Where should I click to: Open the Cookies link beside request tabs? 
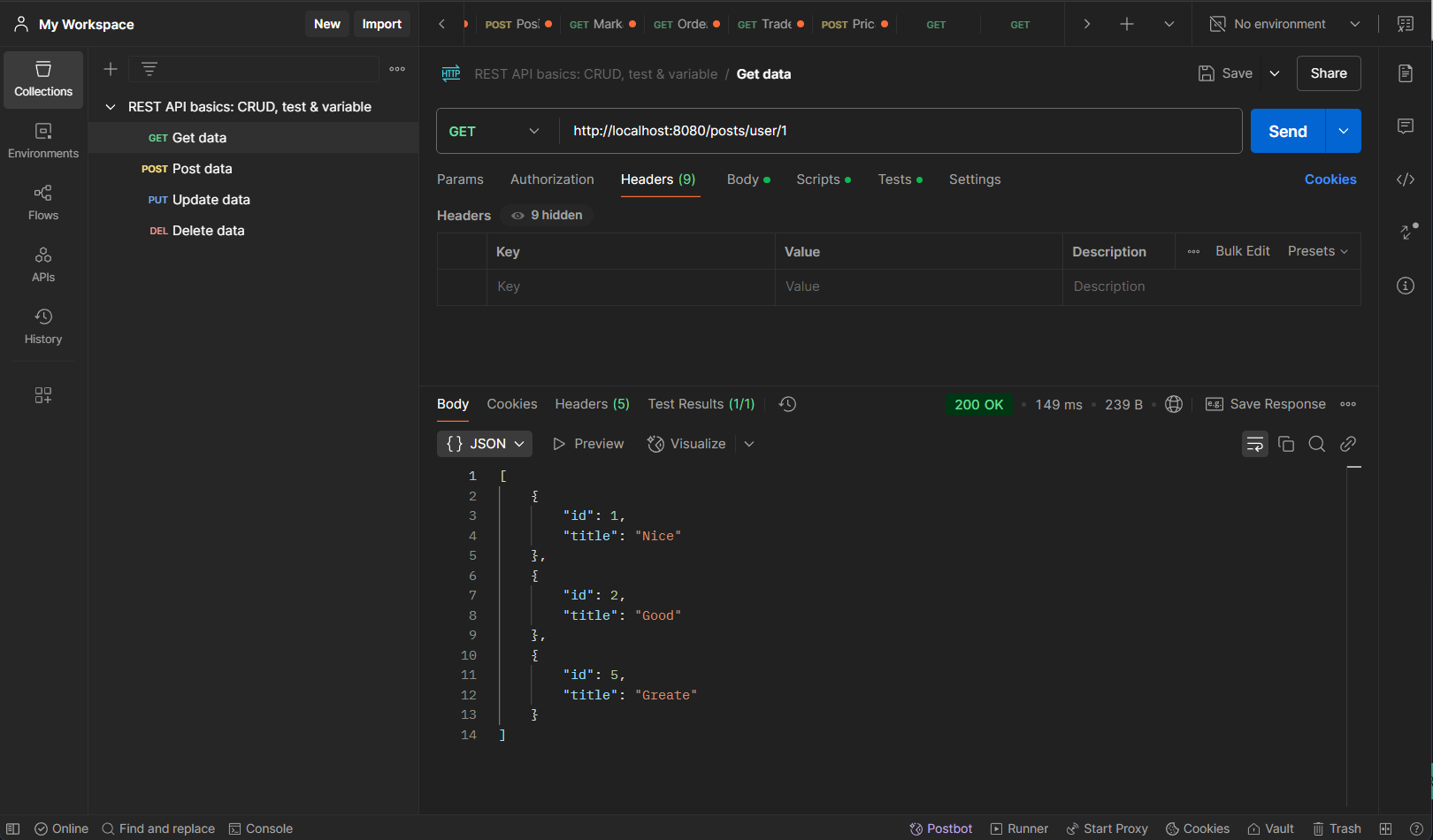pos(1330,179)
